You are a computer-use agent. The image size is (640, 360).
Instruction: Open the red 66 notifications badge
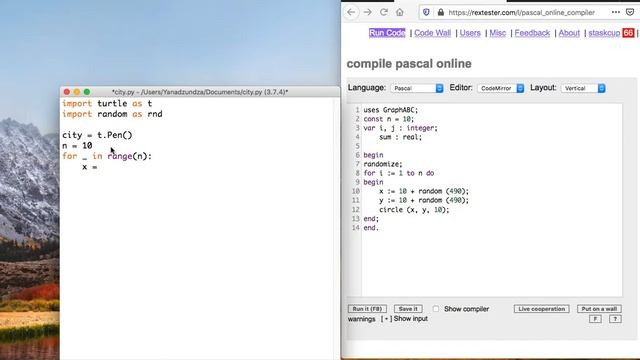pos(628,33)
